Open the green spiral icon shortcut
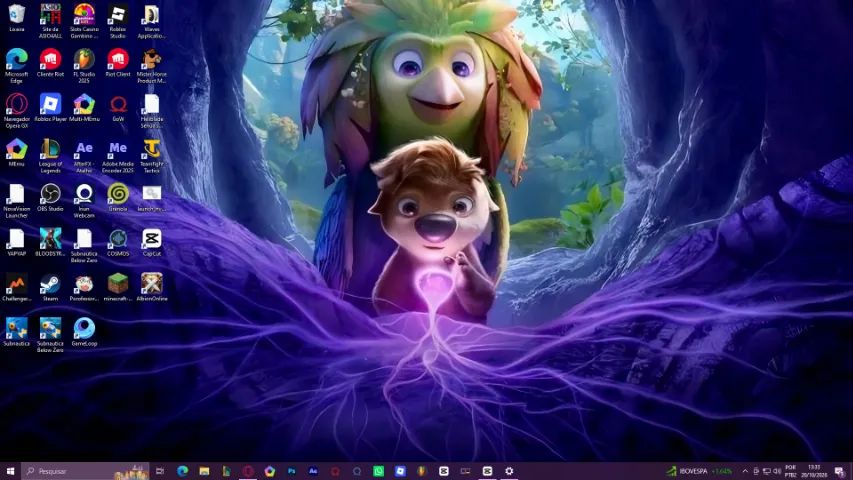This screenshot has width=853, height=480. click(x=118, y=198)
